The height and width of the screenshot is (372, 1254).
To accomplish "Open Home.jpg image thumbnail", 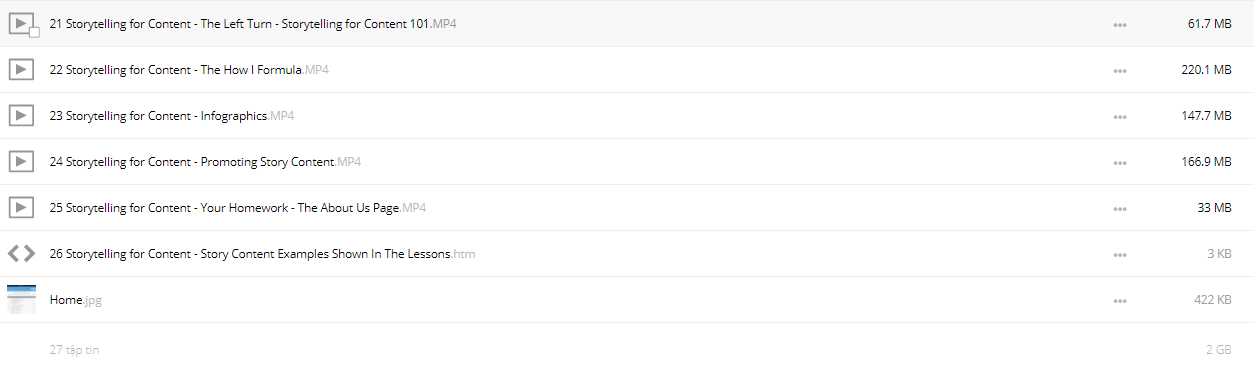I will (x=21, y=299).
